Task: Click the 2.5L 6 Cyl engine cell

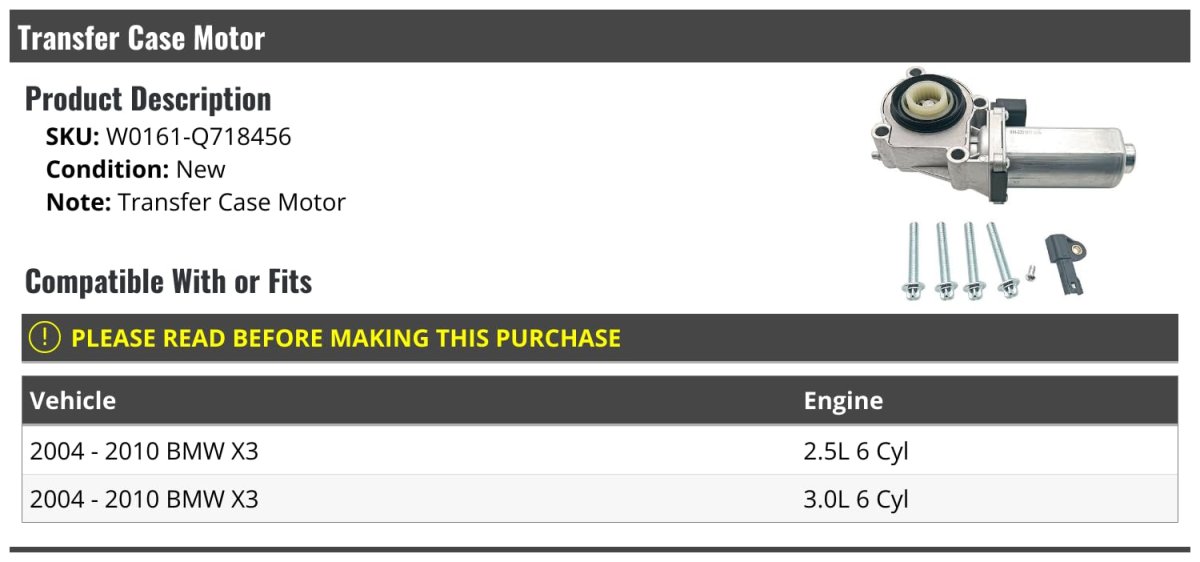Action: (x=855, y=451)
